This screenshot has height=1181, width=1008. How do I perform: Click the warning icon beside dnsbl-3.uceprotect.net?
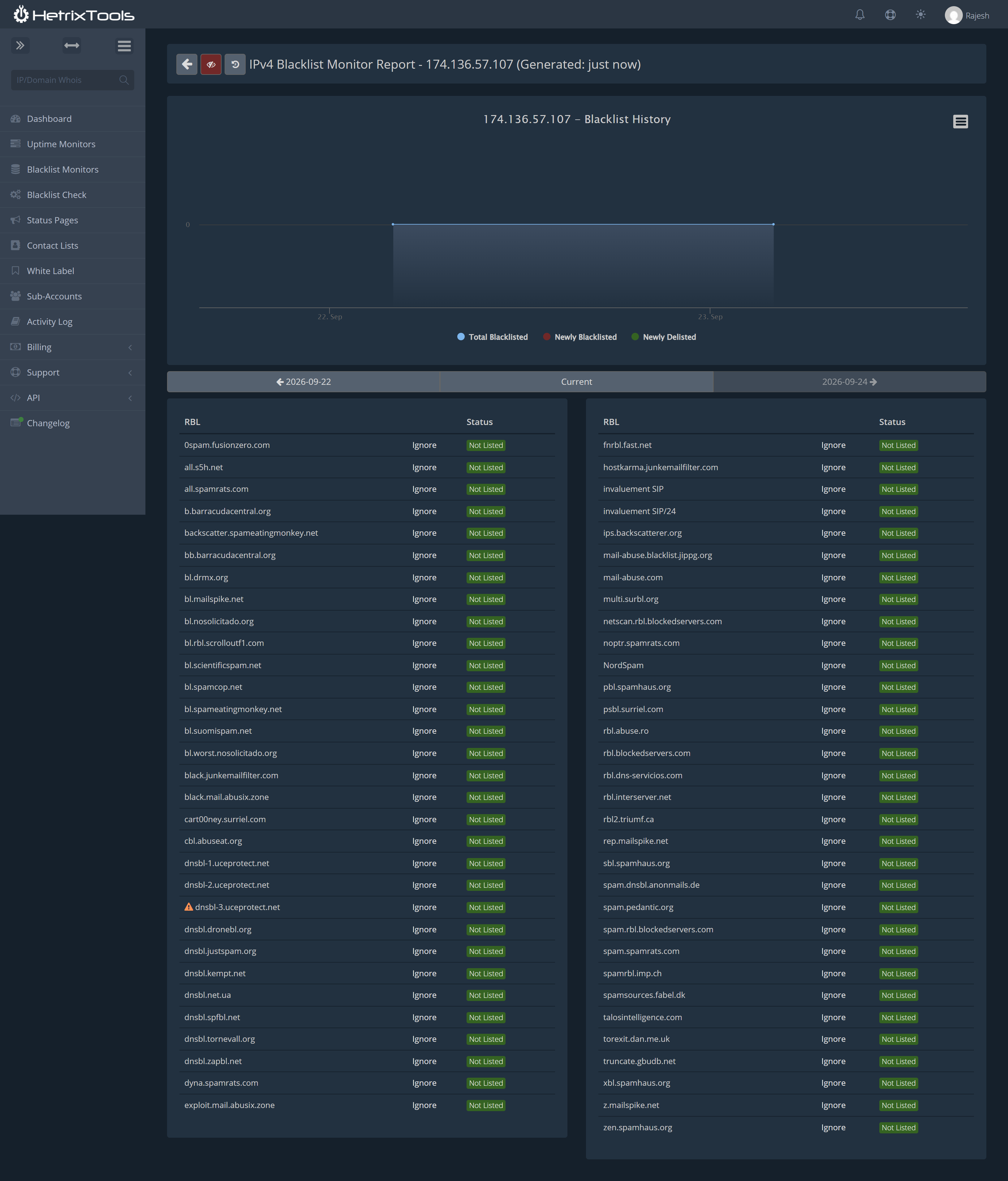[189, 907]
